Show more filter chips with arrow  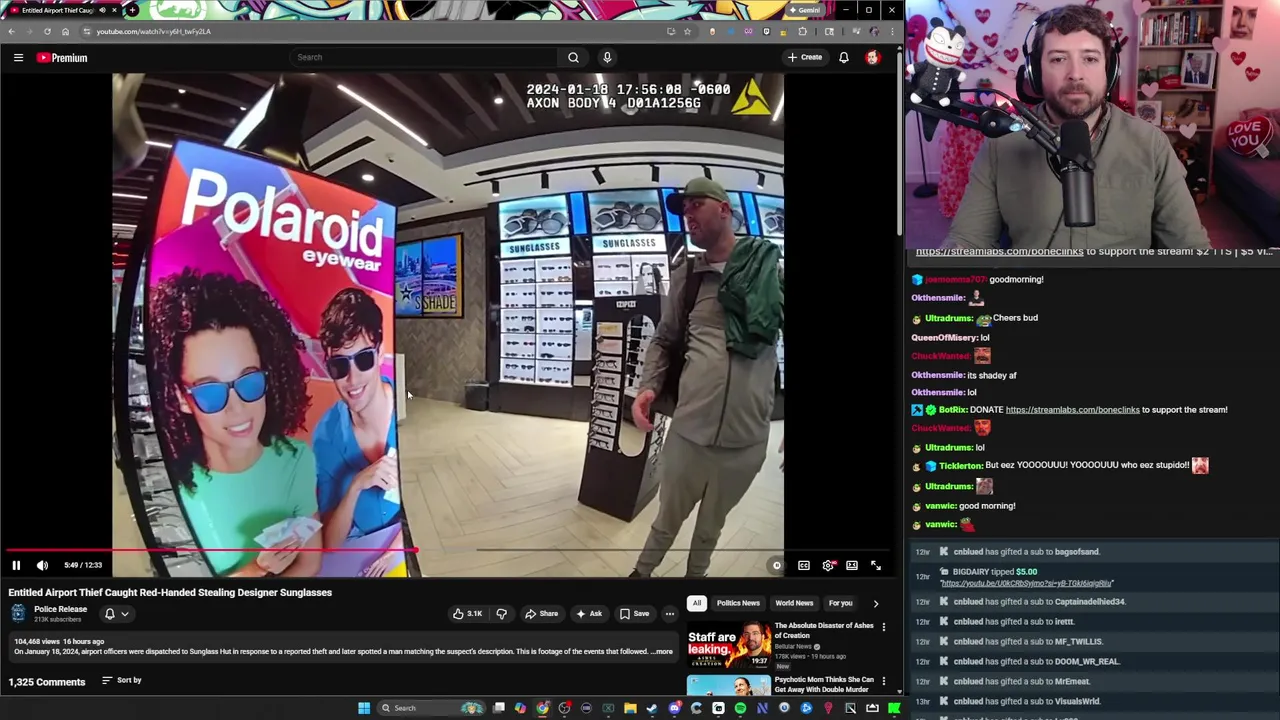point(875,603)
